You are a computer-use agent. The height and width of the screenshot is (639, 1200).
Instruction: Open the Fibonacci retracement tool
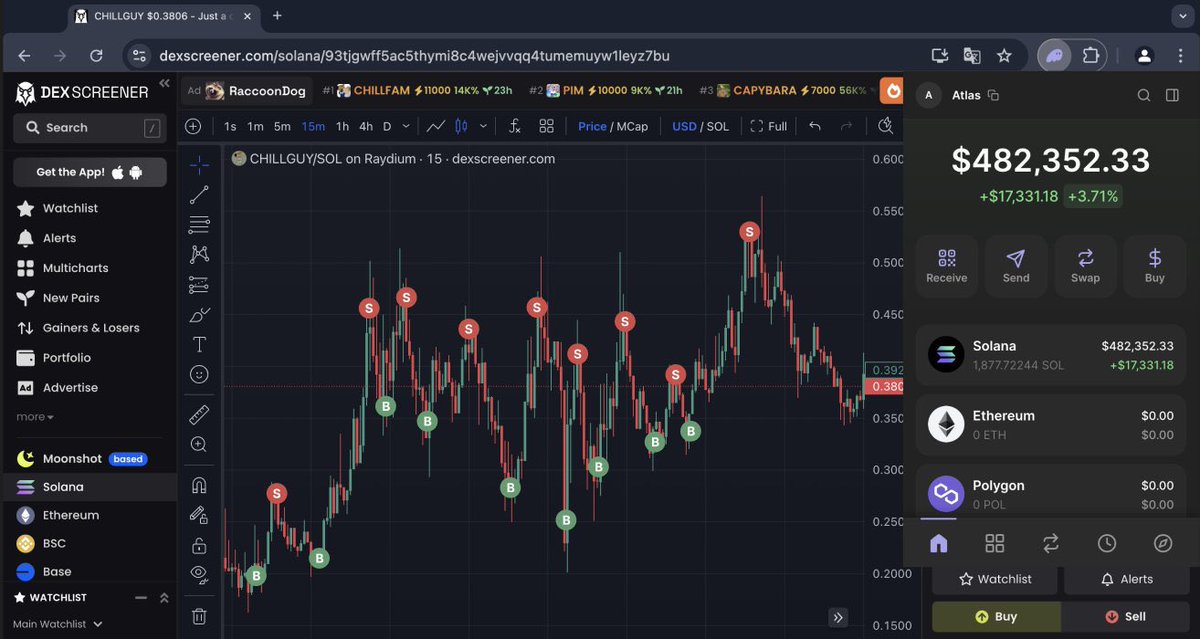(x=199, y=225)
